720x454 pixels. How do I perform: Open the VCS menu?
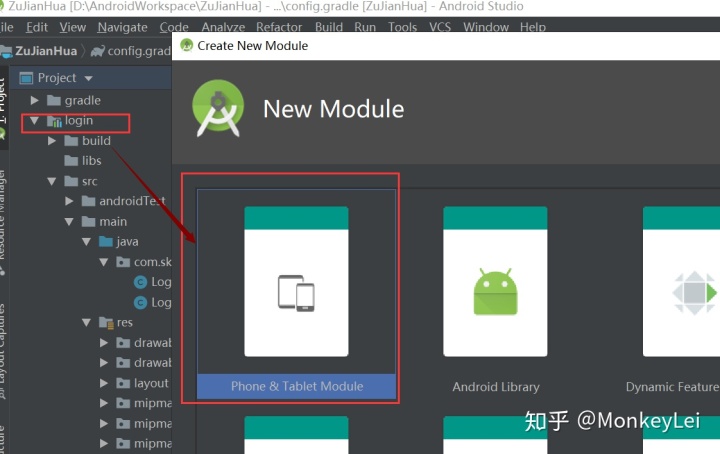(440, 27)
